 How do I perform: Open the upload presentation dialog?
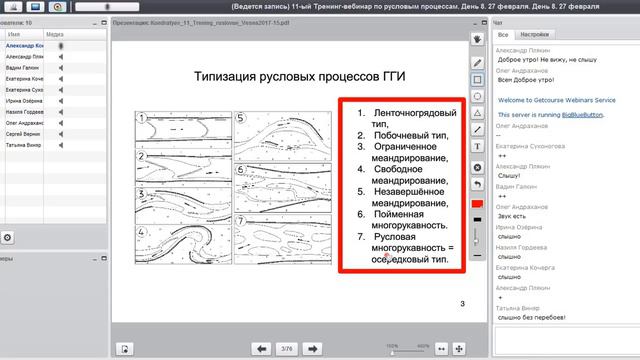(124, 349)
